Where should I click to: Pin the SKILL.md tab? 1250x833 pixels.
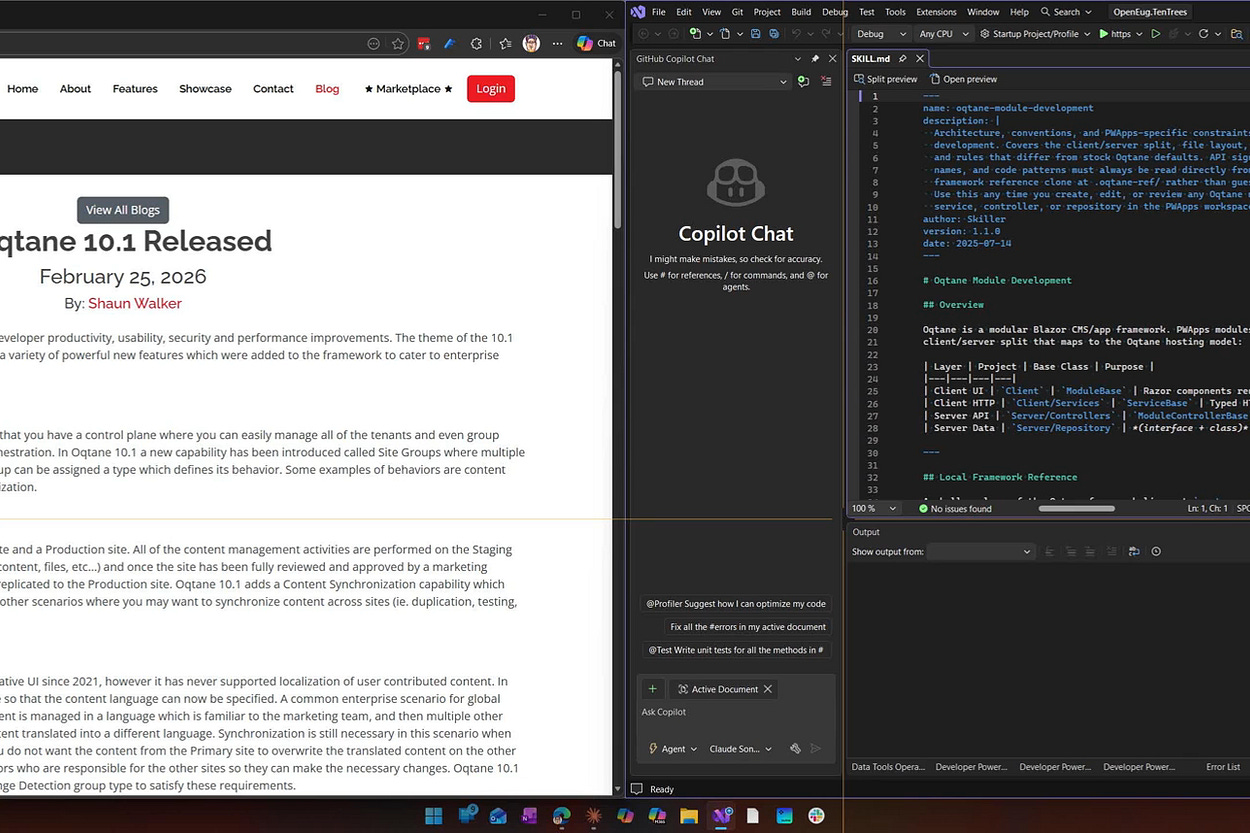(903, 59)
